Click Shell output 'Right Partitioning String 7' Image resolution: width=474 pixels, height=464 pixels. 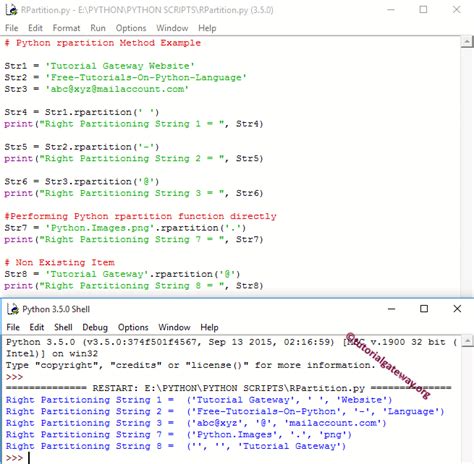click(179, 434)
